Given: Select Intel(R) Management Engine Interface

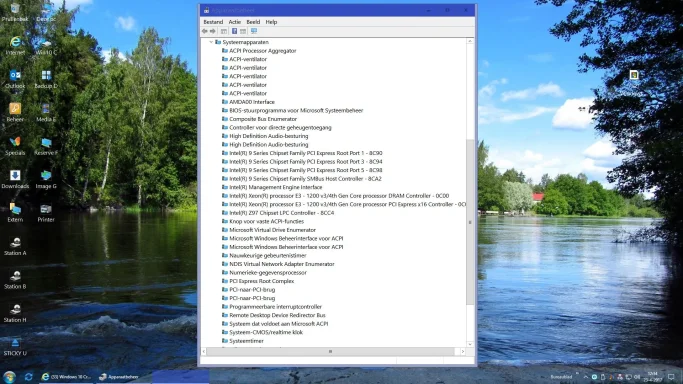Looking at the screenshot, I should pos(275,187).
